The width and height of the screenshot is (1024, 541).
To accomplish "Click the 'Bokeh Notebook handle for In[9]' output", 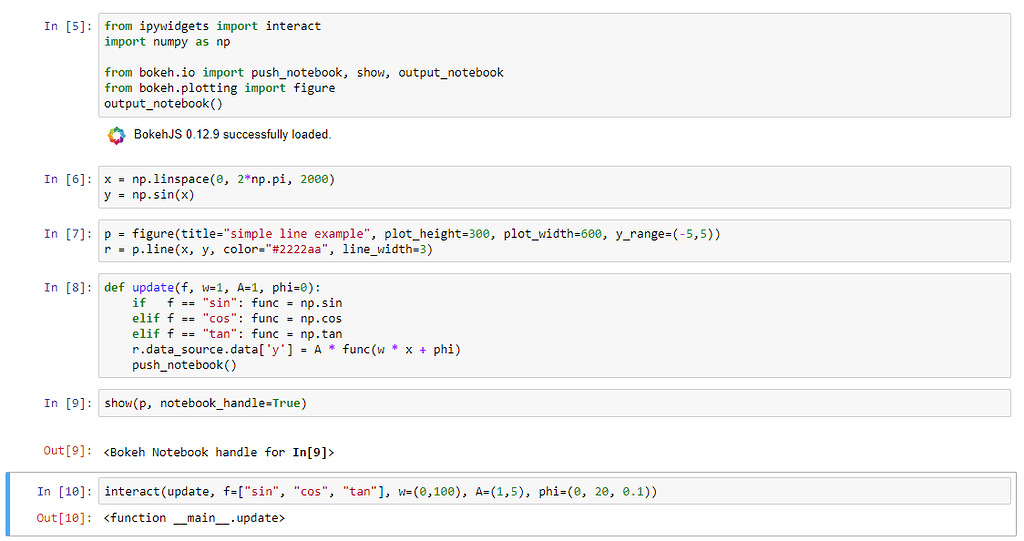I will point(219,452).
